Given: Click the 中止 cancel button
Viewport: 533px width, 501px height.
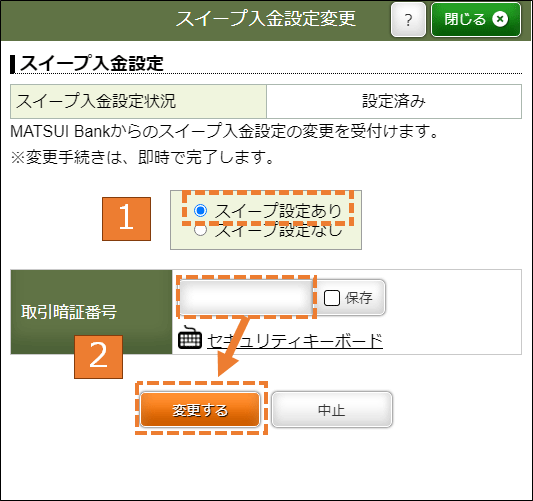Looking at the screenshot, I should click(332, 410).
